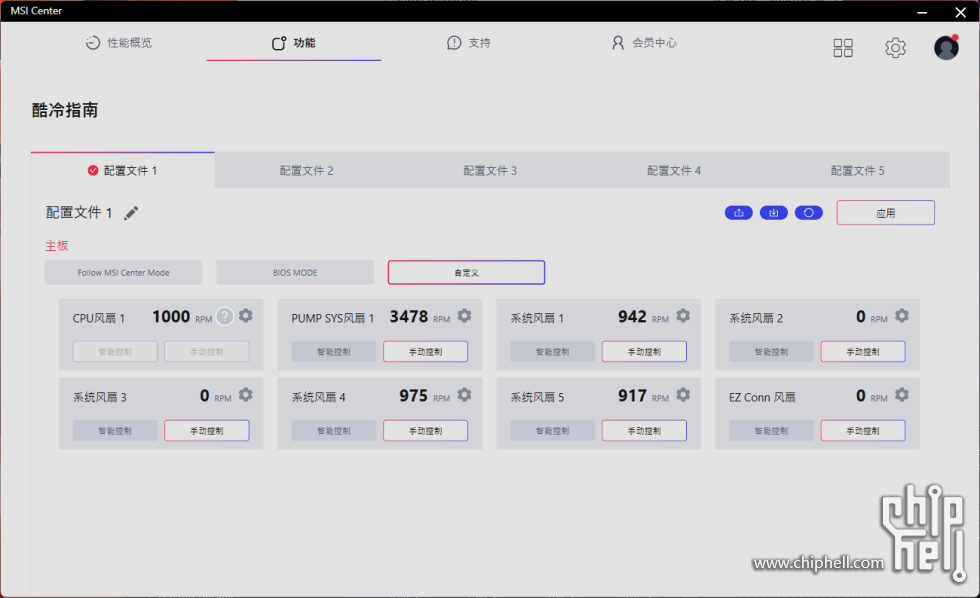
Task: Choose 智能控制 for 系统风扇 4
Action: (x=334, y=431)
